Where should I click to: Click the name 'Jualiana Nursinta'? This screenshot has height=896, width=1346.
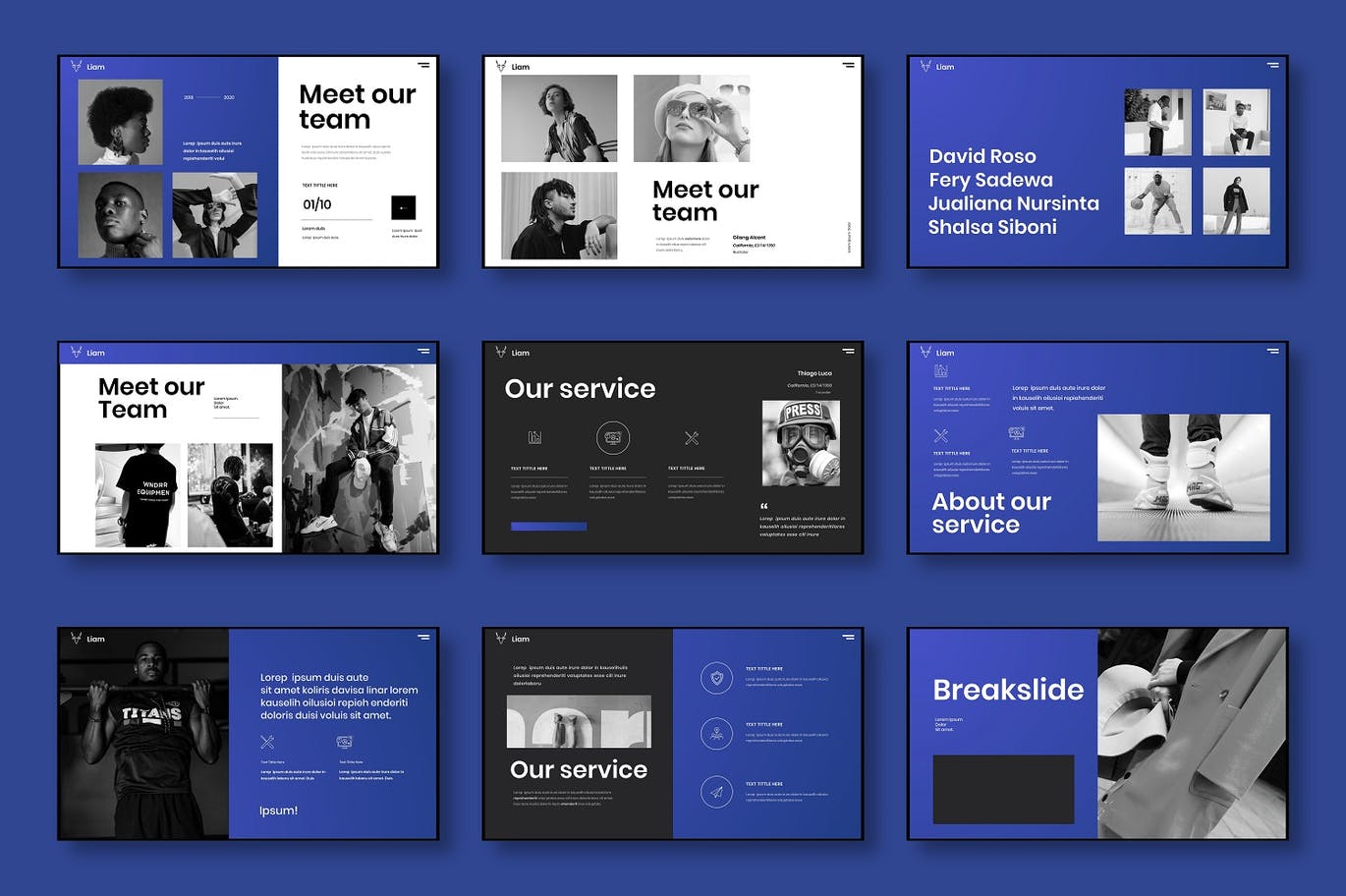click(x=1013, y=203)
